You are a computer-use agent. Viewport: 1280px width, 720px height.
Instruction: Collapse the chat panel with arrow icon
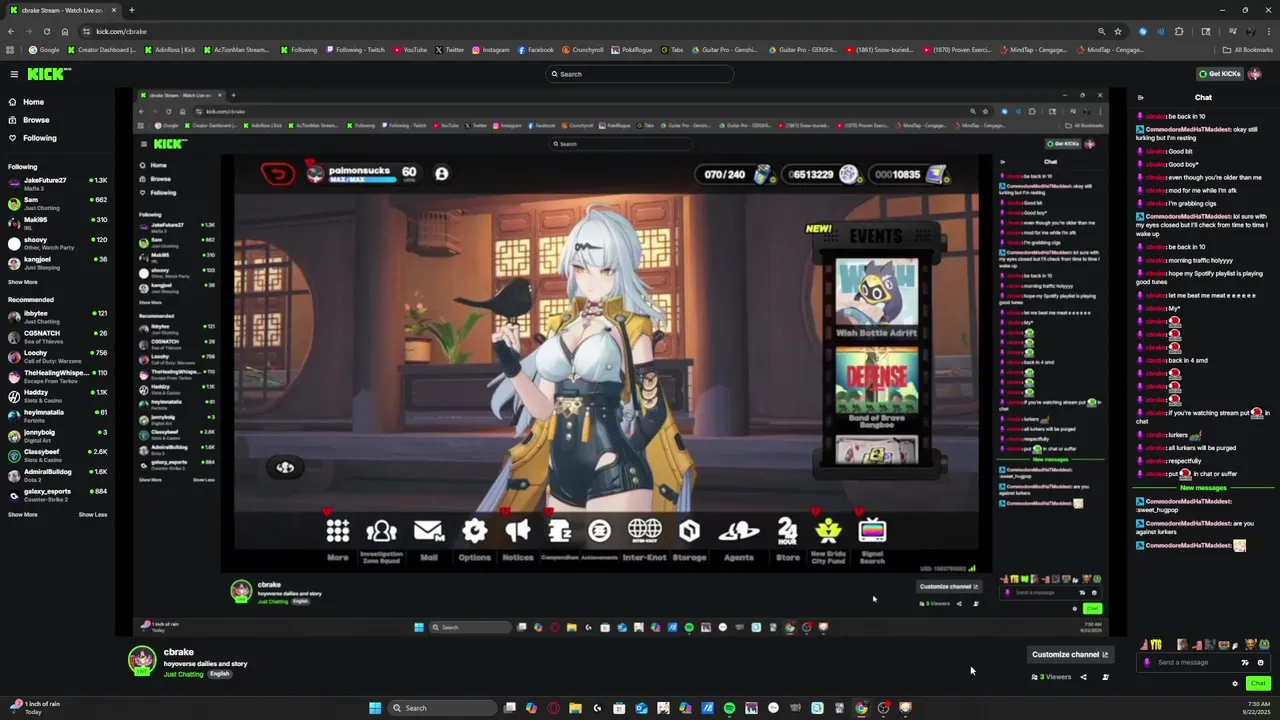click(1140, 97)
